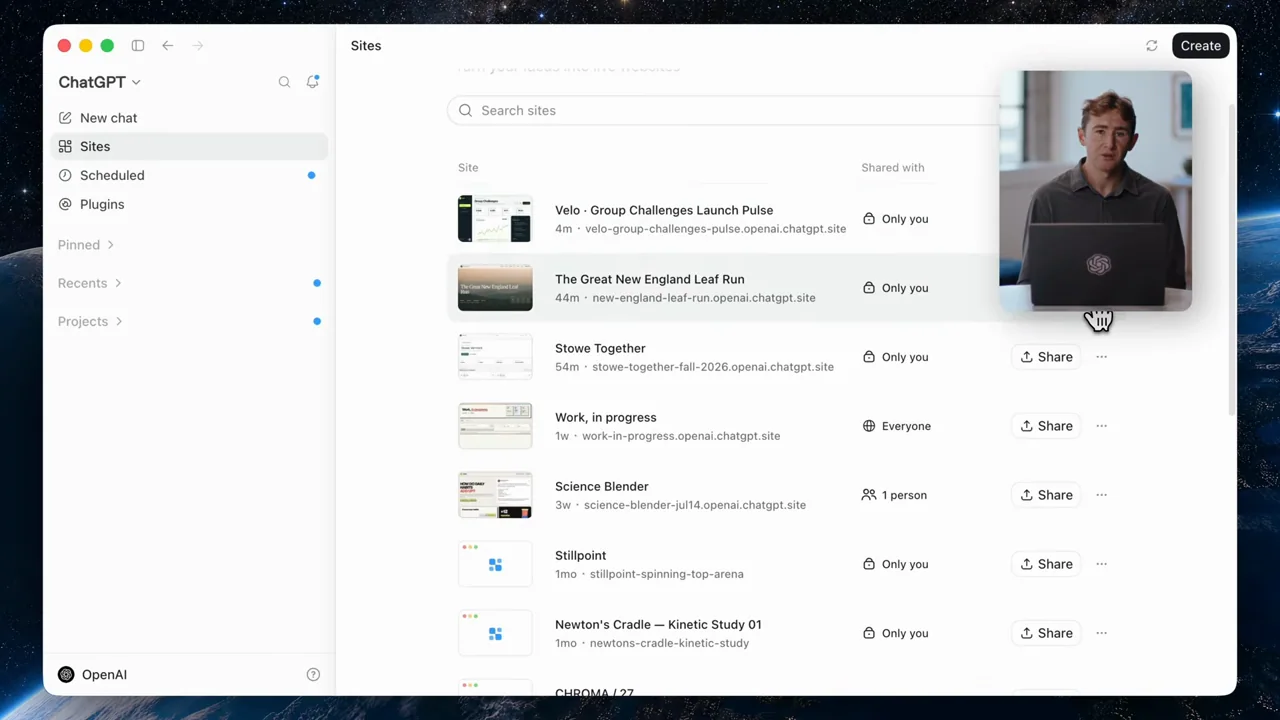Click "Newton's Cradle — Kinetic Study 01" title

[x=658, y=624]
